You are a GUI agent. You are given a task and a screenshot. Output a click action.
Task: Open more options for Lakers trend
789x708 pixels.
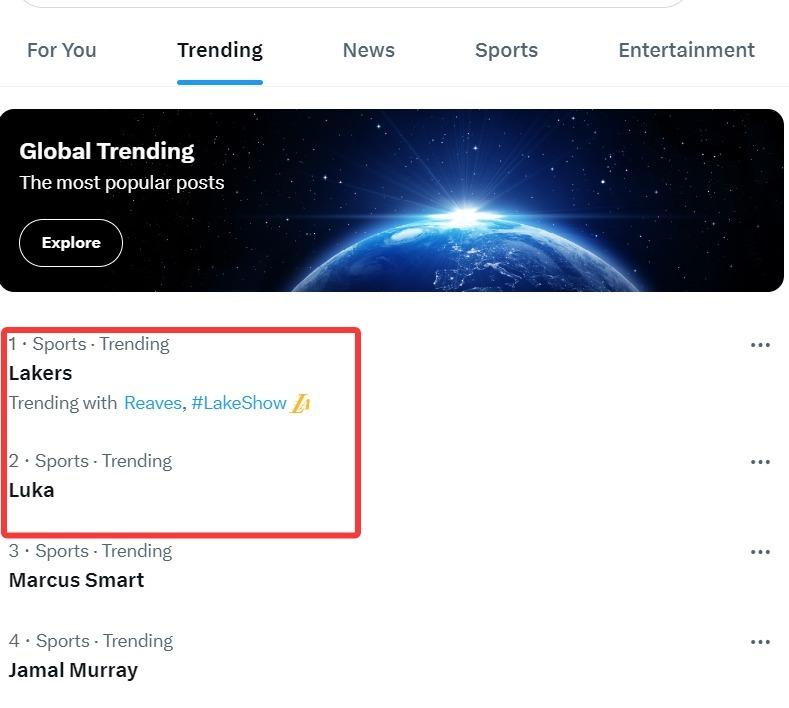(x=760, y=345)
